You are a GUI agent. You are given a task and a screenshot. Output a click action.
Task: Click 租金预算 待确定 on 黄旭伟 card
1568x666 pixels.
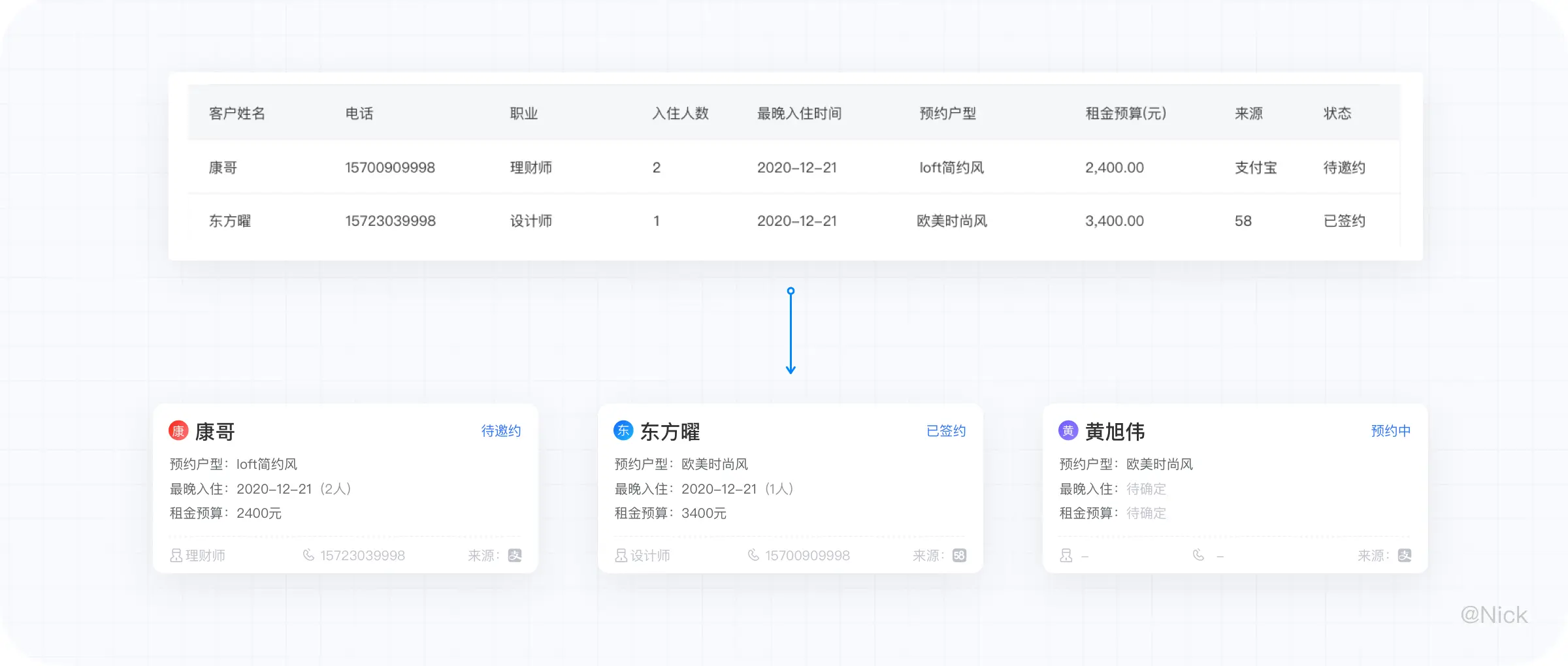tap(1113, 513)
